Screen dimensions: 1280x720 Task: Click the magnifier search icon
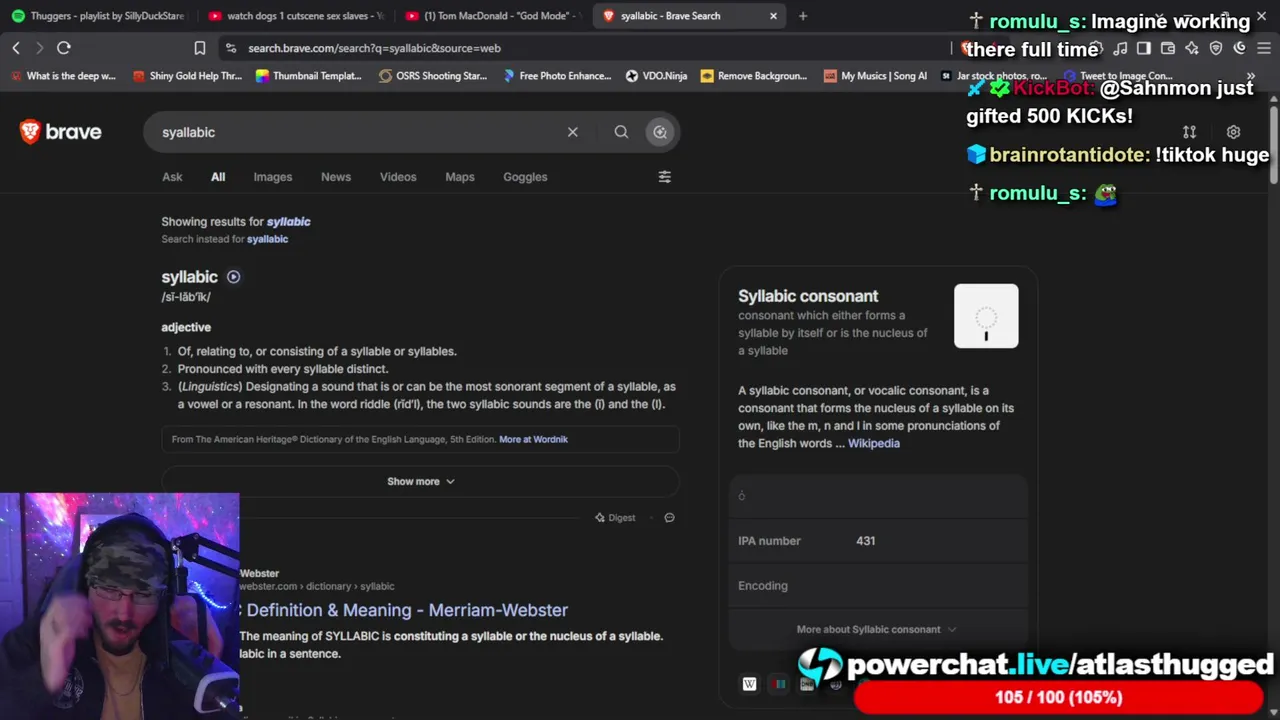621,132
